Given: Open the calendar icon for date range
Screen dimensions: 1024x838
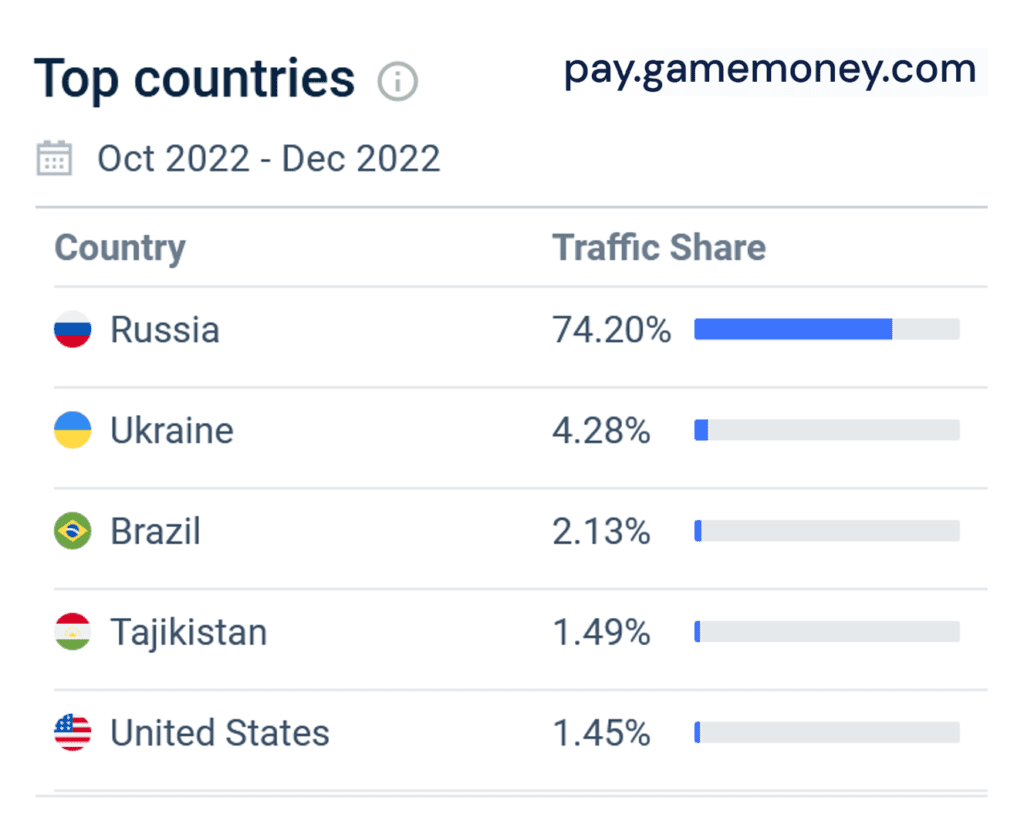Looking at the screenshot, I should click(x=54, y=158).
